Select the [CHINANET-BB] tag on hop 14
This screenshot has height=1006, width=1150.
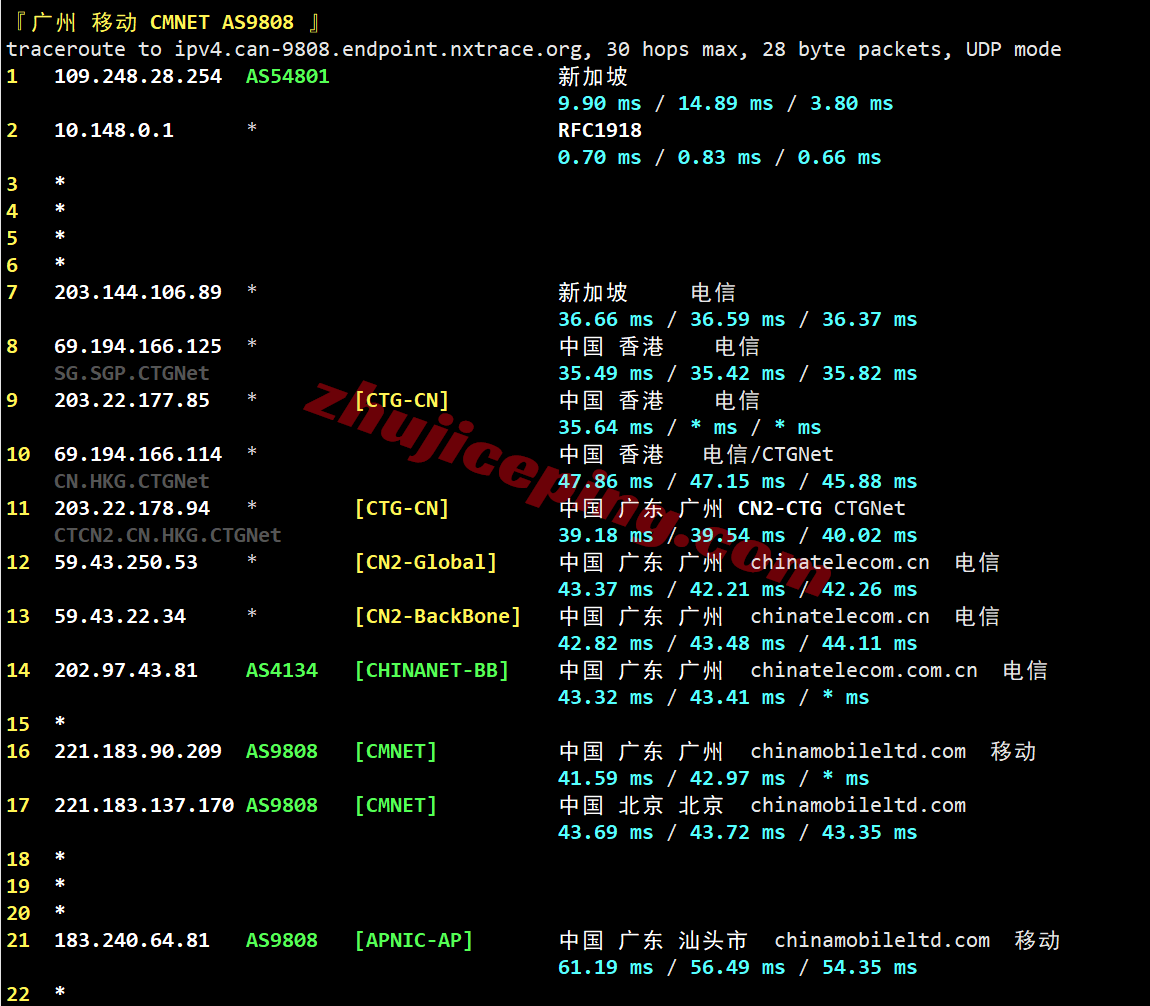tap(431, 670)
